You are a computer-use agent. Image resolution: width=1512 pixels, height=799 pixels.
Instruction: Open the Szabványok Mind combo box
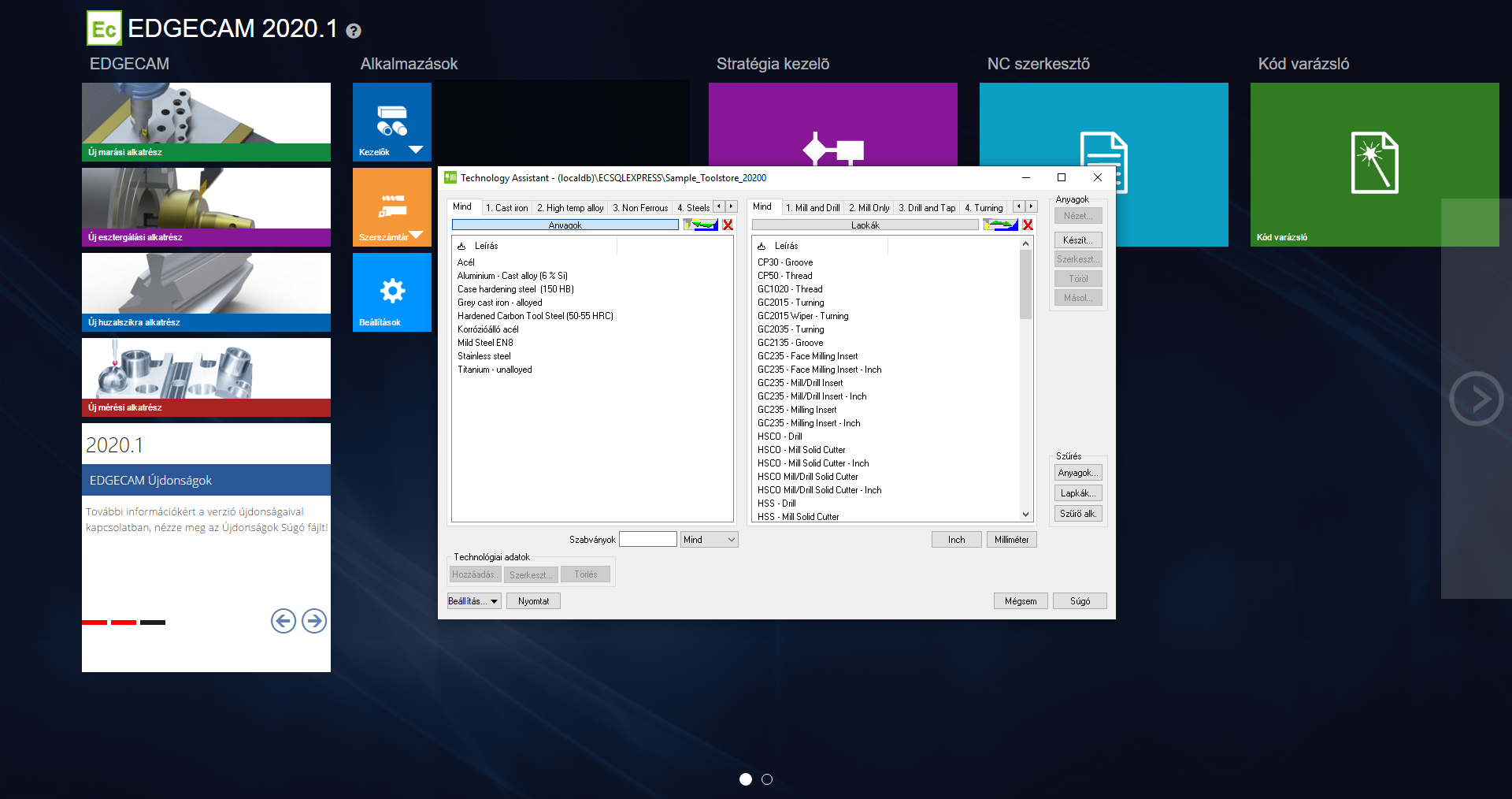[x=709, y=540]
